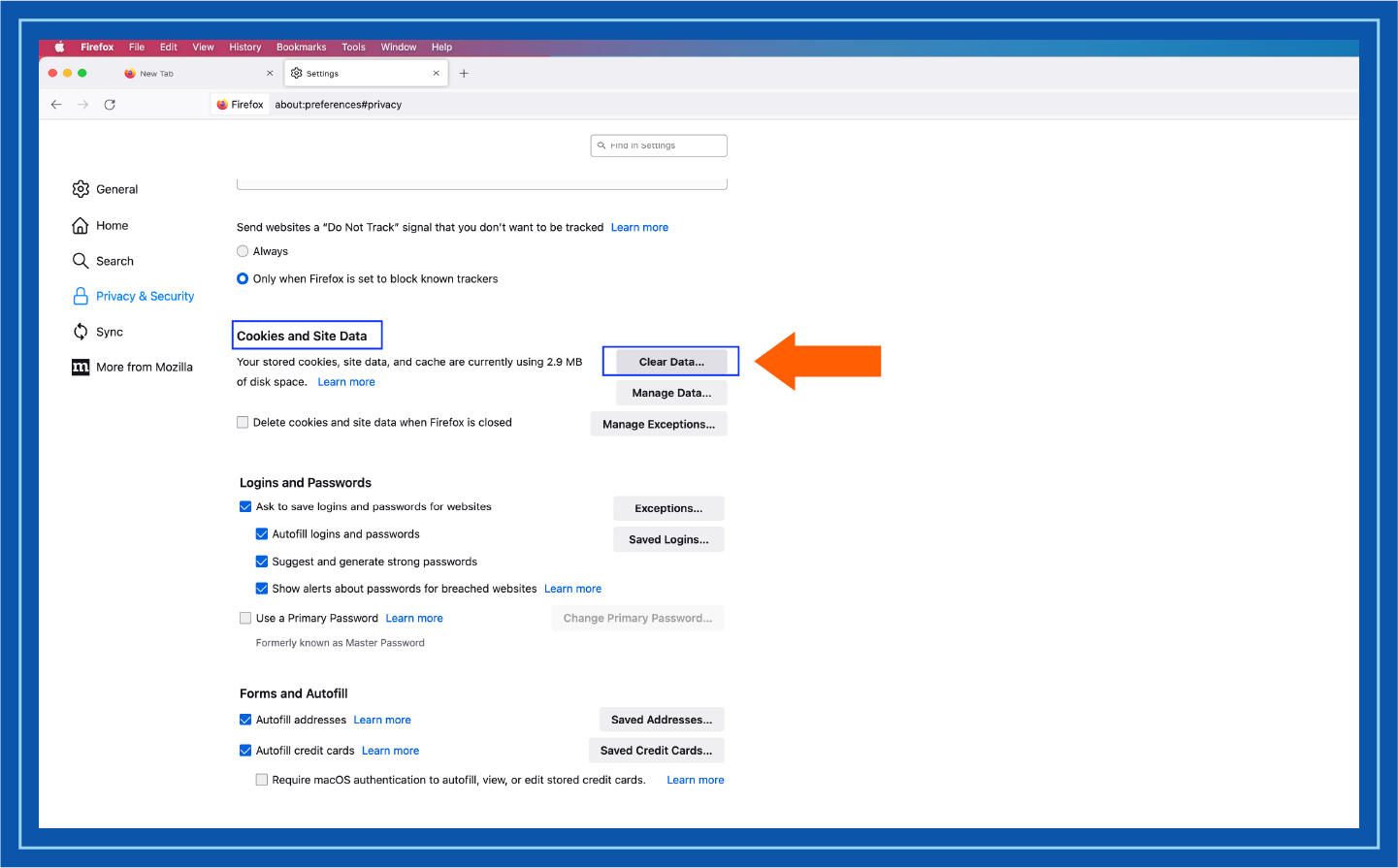
Task: Open the Sync settings section
Action: click(x=109, y=332)
